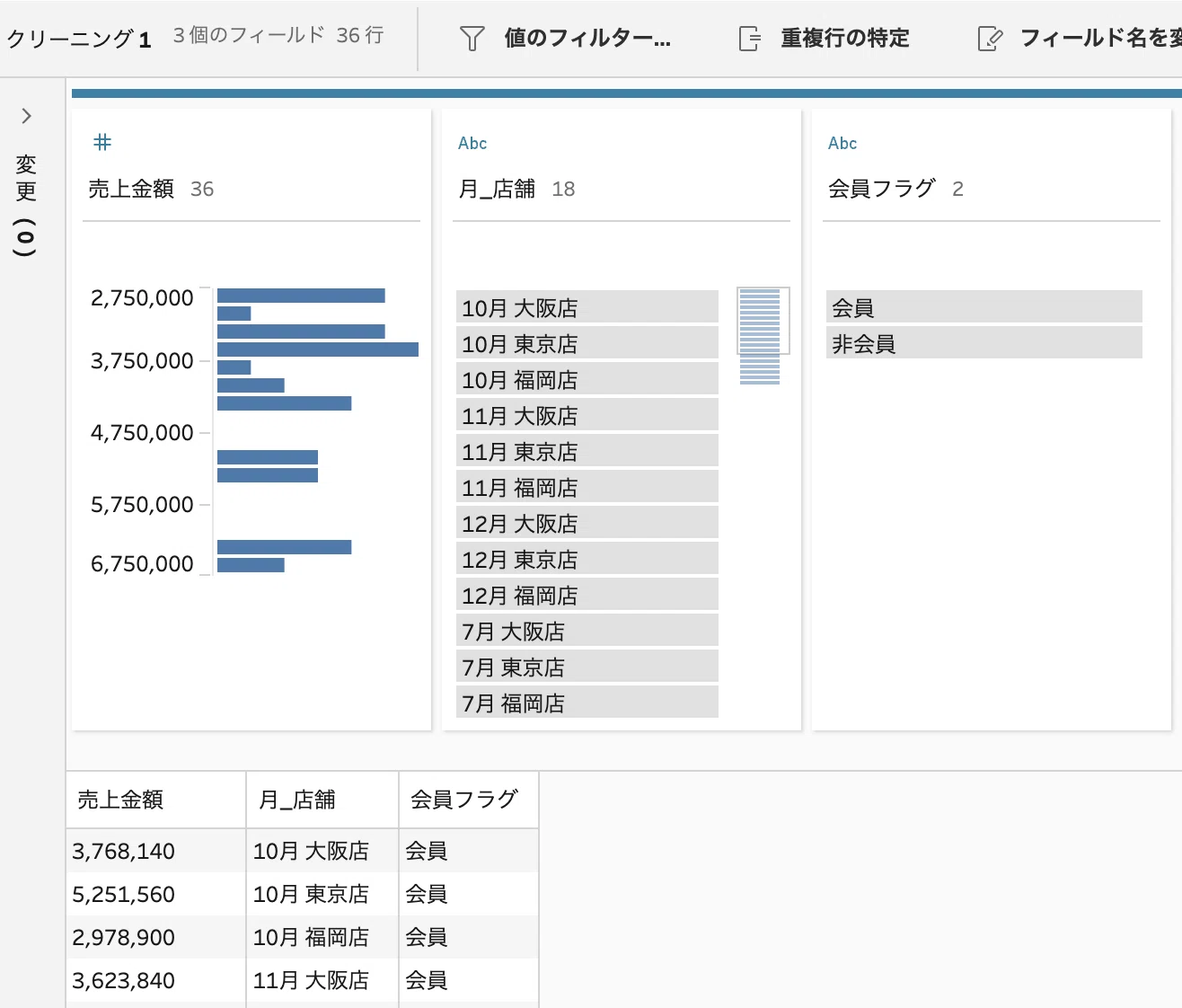Select value 11月 東京店 in profile card
The height and width of the screenshot is (1008, 1182).
(x=587, y=451)
